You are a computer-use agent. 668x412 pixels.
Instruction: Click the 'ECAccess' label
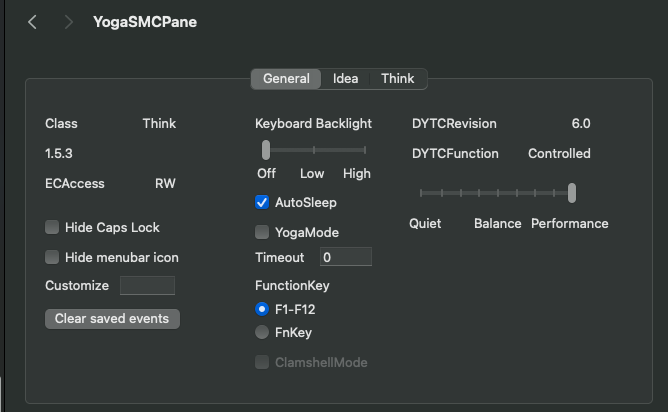coord(75,184)
